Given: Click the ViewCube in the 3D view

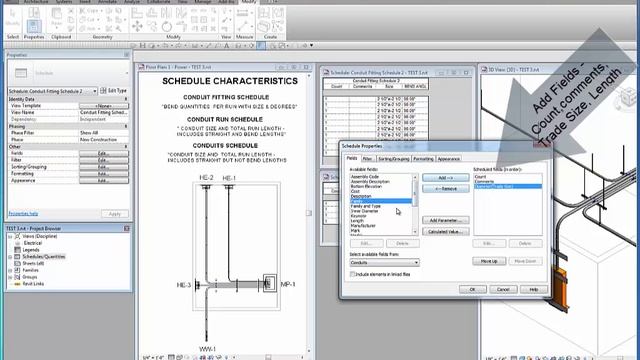Looking at the screenshot, I should coord(627,98).
